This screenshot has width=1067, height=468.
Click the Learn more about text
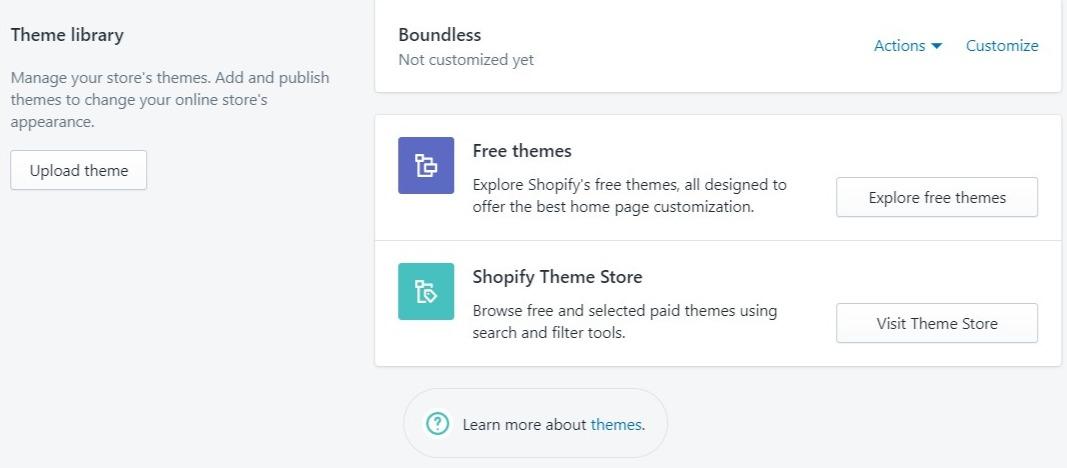(524, 424)
